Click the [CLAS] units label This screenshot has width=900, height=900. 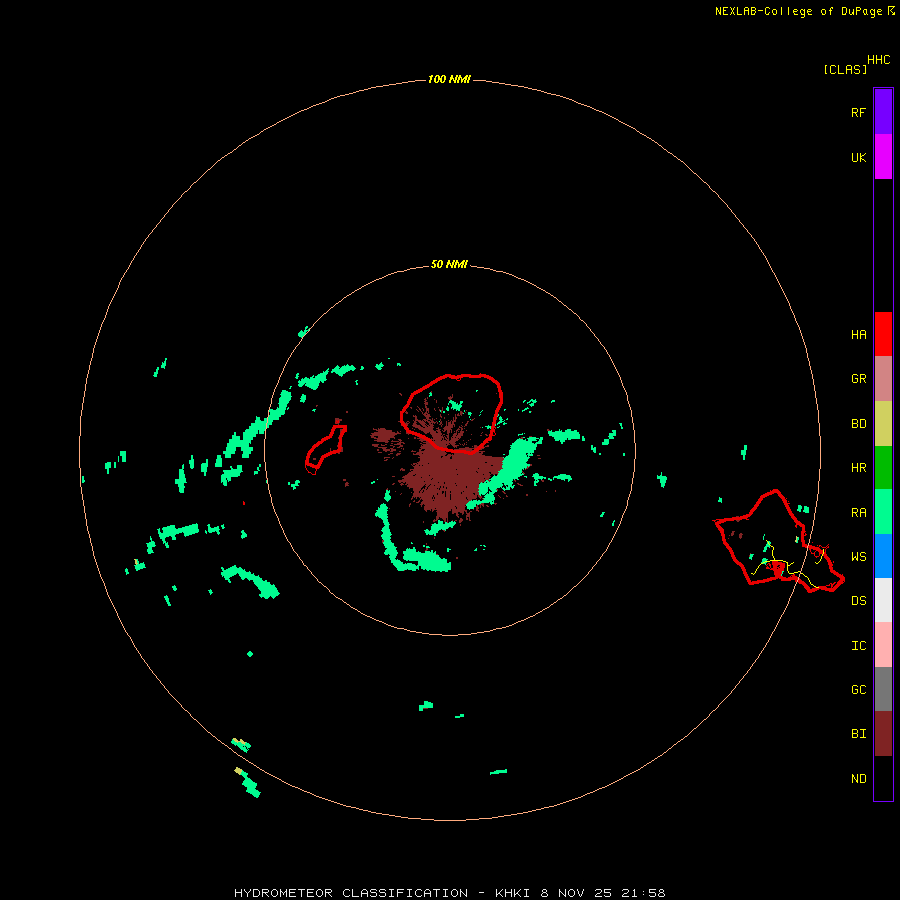tap(845, 69)
